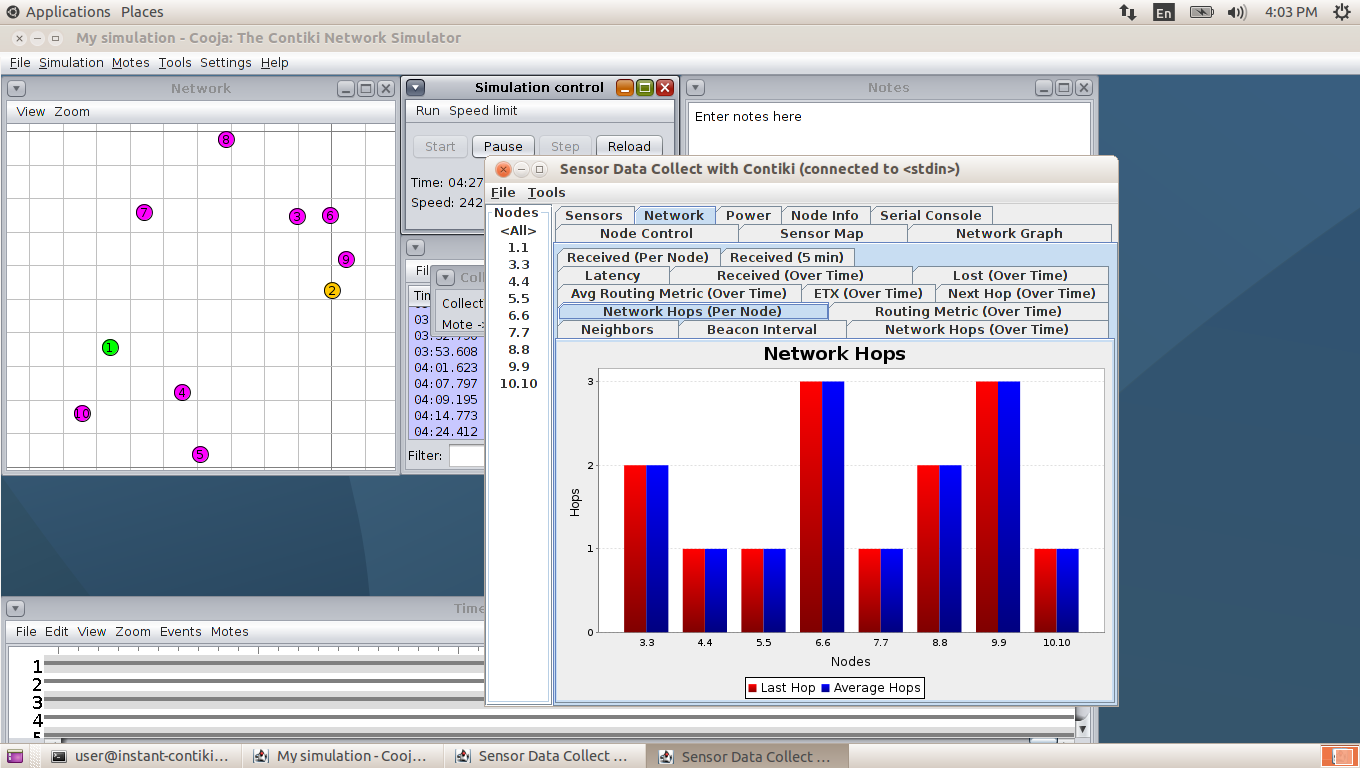Open the Received (Per Node) tab
Image resolution: width=1360 pixels, height=768 pixels.
pos(637,257)
